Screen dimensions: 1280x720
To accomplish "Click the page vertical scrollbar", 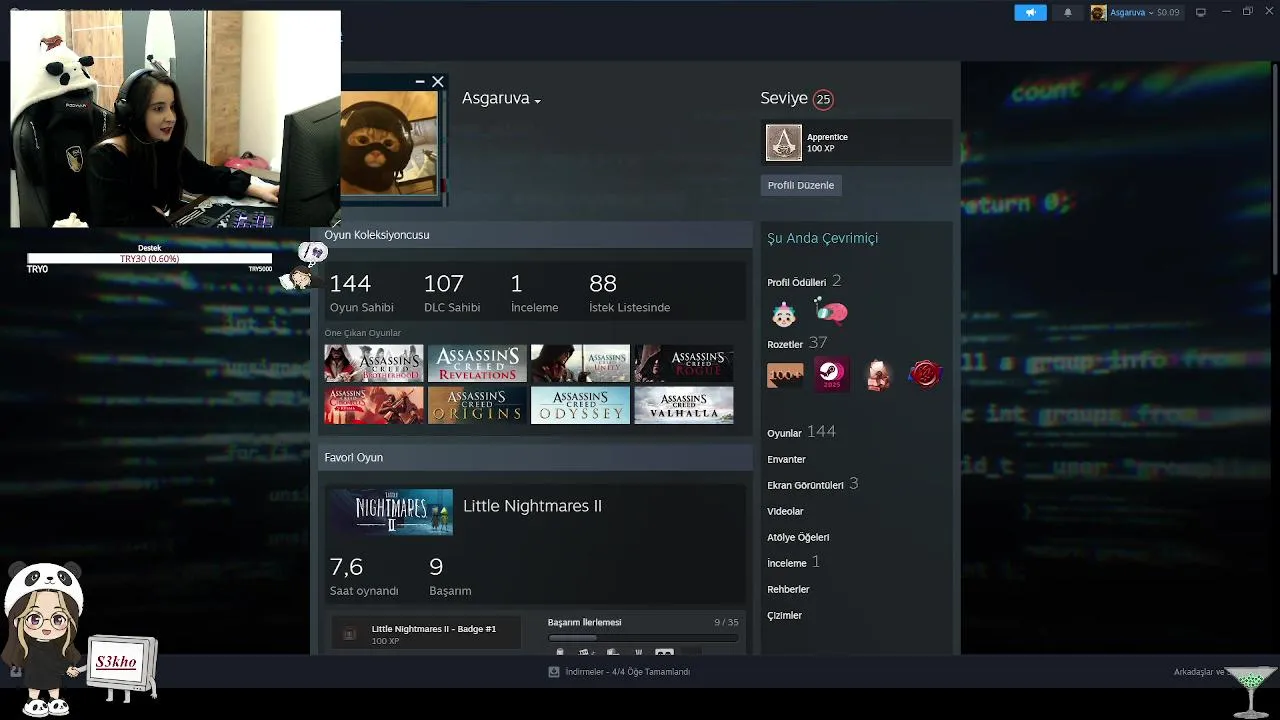I will point(1274,170).
